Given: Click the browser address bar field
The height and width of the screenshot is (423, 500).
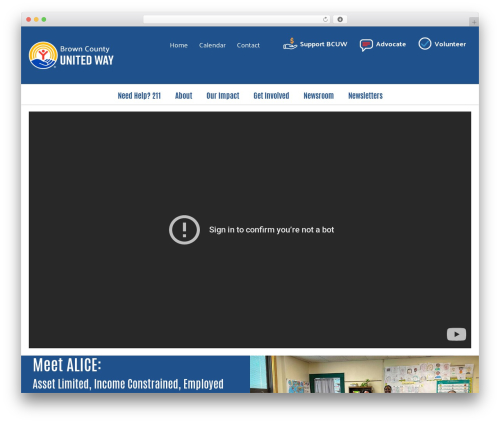Looking at the screenshot, I should tap(237, 19).
